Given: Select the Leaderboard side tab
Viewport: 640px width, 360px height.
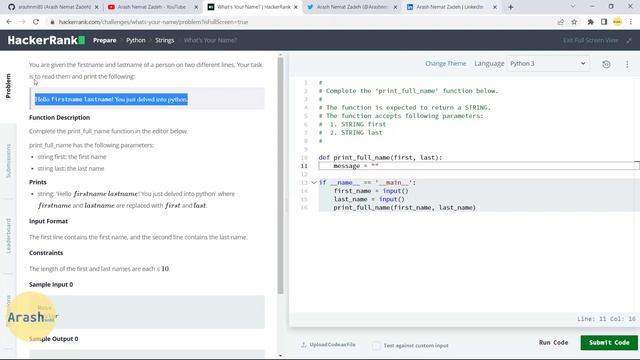Looking at the screenshot, I should pyautogui.click(x=8, y=236).
